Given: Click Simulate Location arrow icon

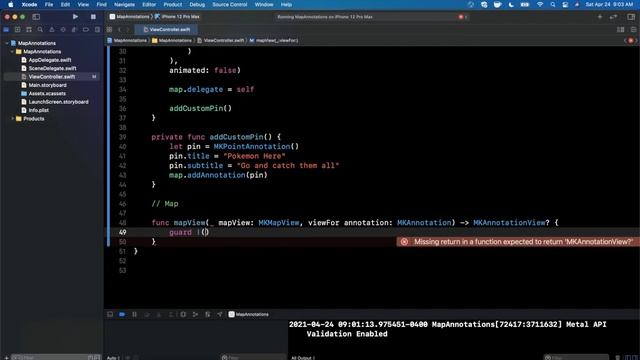Looking at the screenshot, I should 220,314.
